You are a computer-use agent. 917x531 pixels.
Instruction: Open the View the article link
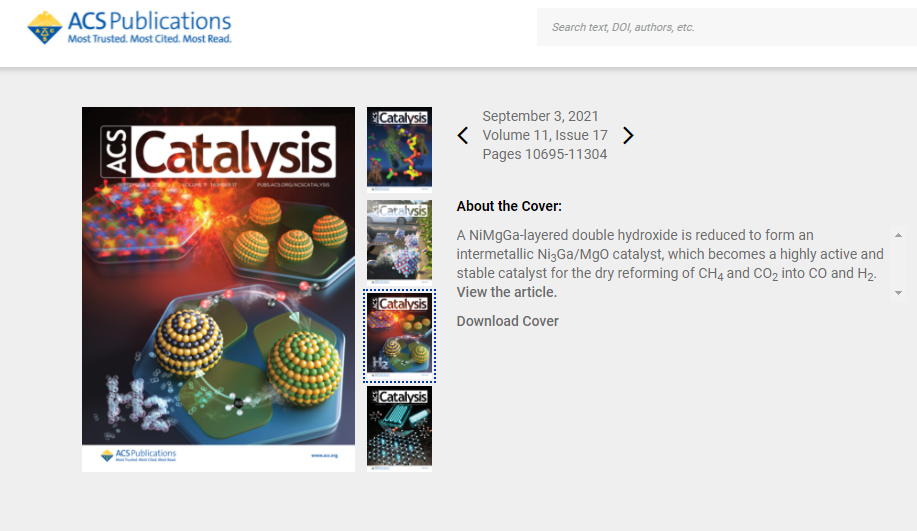coord(506,292)
